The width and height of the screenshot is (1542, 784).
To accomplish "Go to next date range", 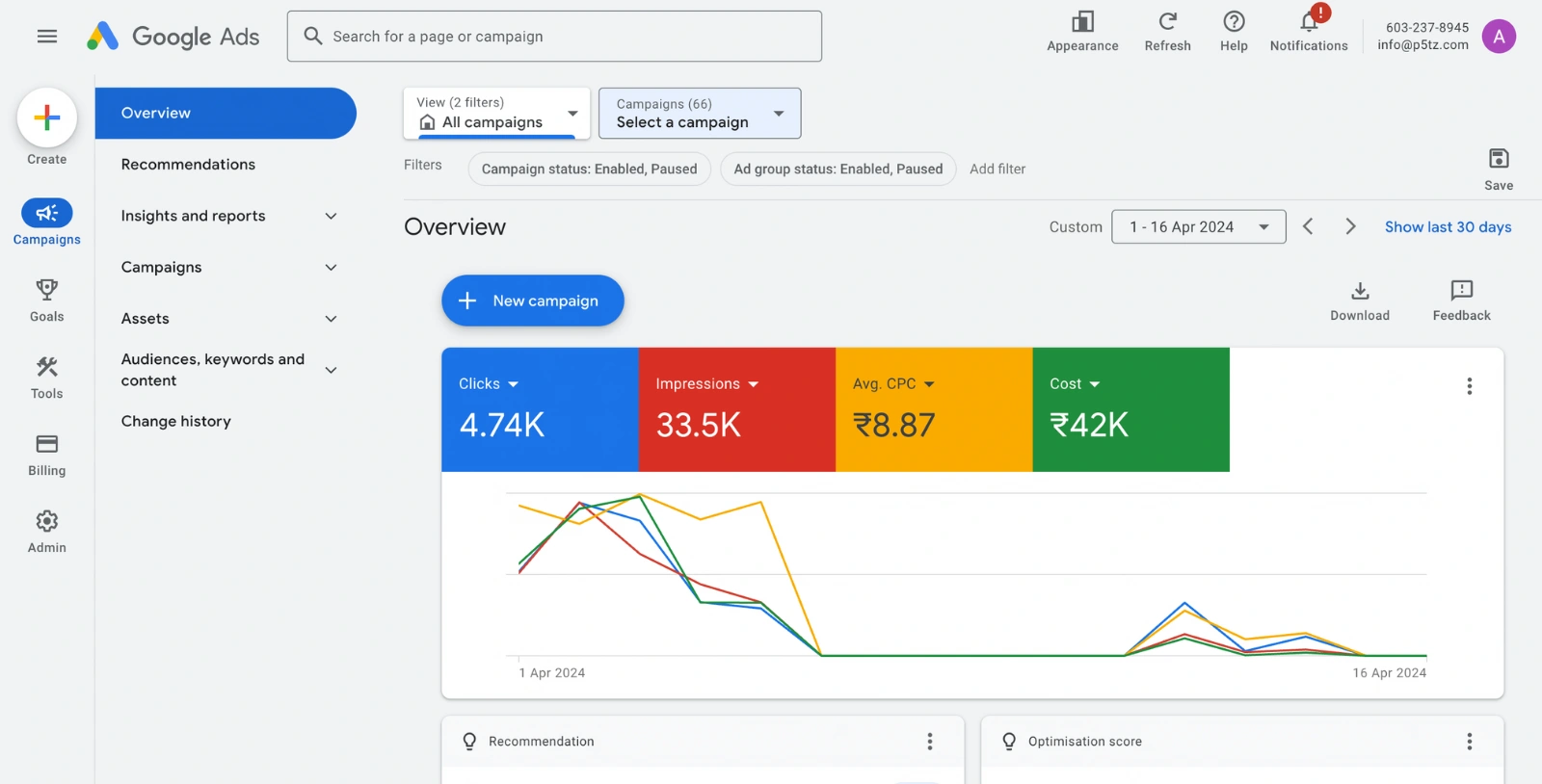I will tap(1350, 226).
